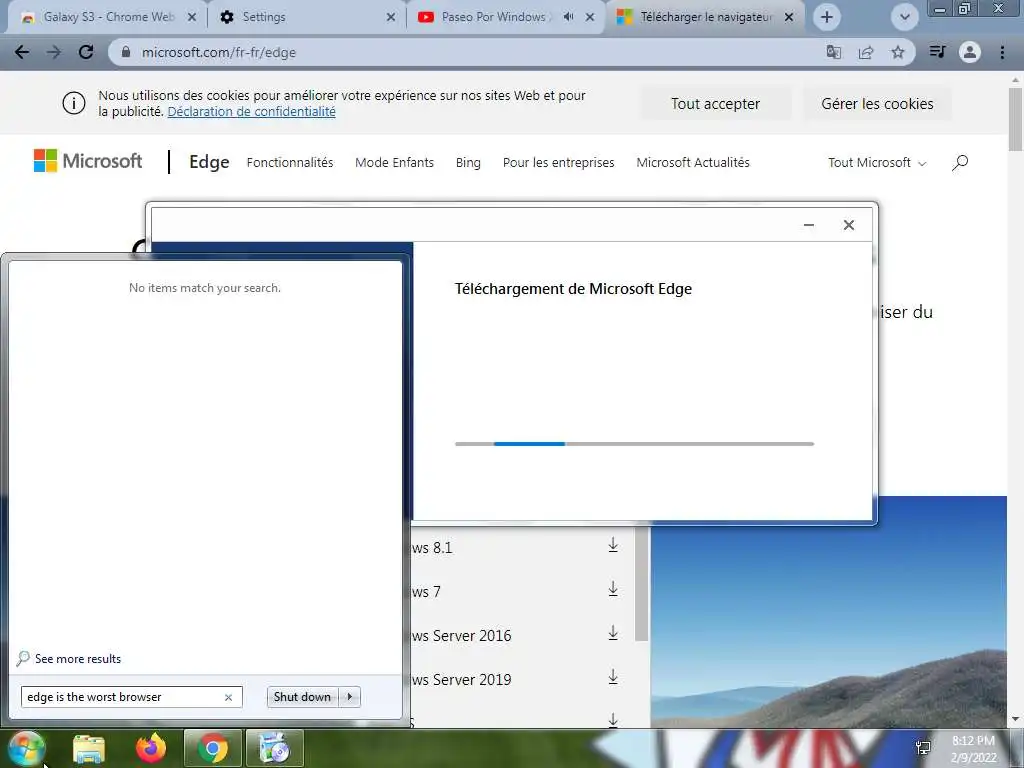Clear the Start menu search text
The width and height of the screenshot is (1024, 768).
(229, 697)
